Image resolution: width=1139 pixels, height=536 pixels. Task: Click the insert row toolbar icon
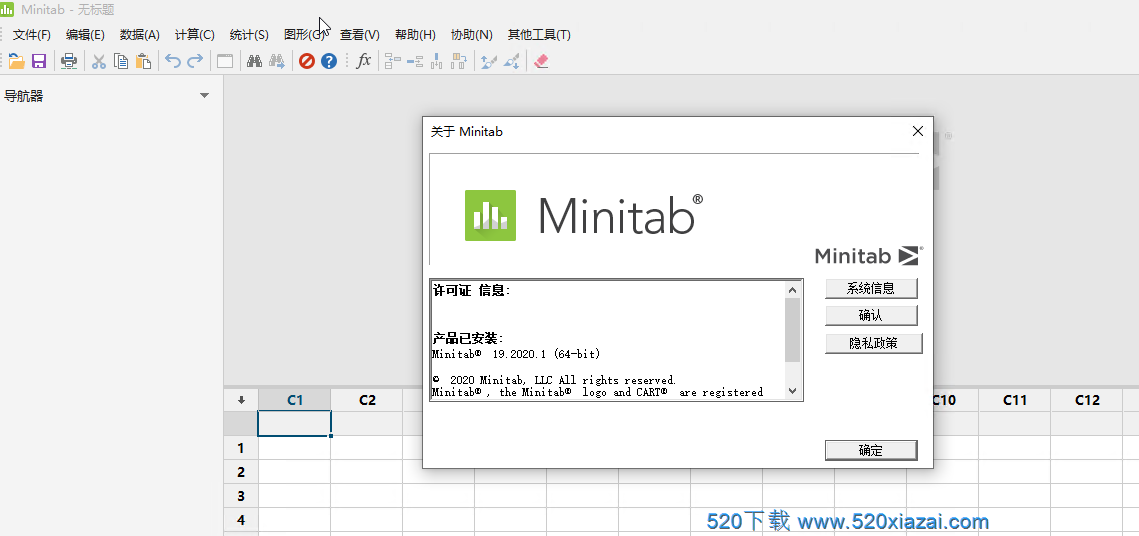416,61
